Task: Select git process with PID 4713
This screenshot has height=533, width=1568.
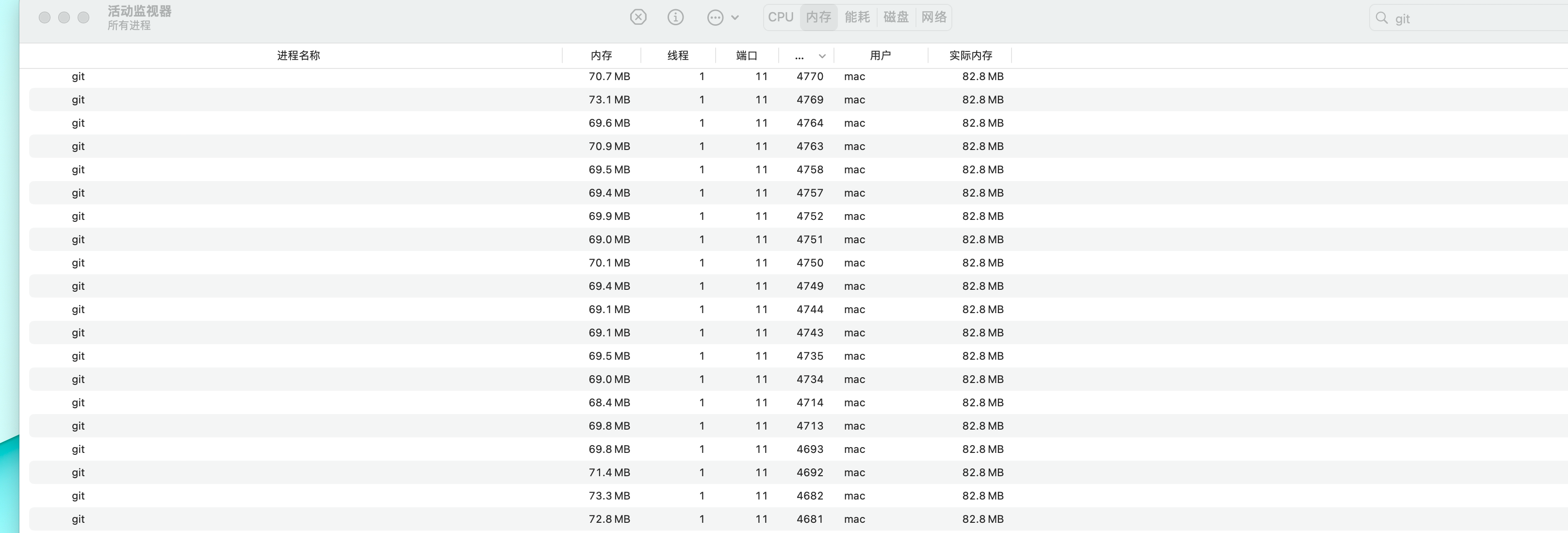Action: (799, 426)
